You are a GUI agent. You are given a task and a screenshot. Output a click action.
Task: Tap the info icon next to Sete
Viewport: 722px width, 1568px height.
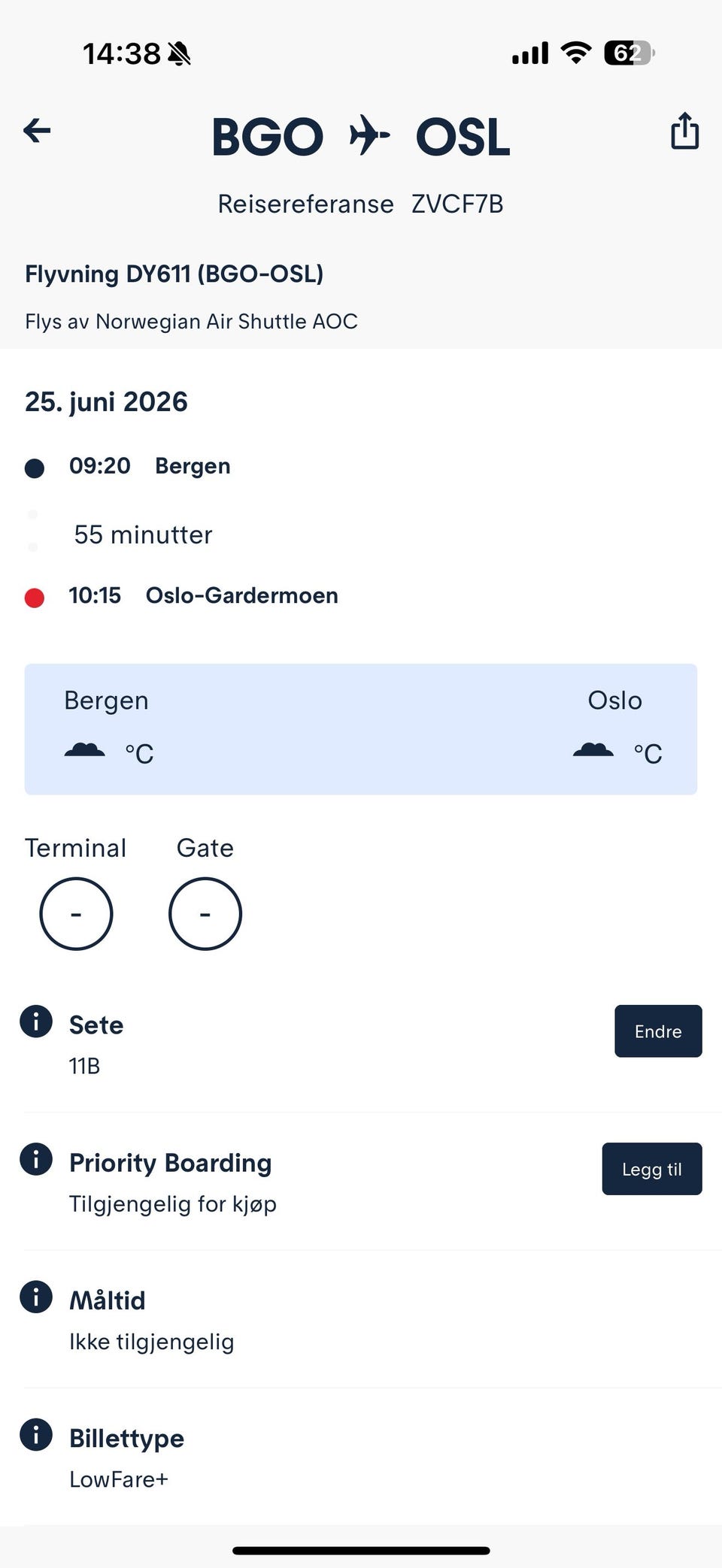tap(36, 1022)
